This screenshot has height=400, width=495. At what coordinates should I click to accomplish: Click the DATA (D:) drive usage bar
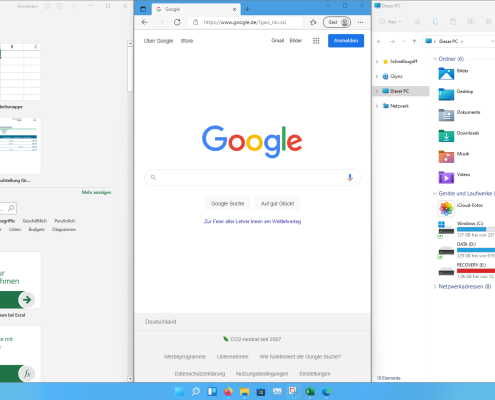tap(476, 250)
